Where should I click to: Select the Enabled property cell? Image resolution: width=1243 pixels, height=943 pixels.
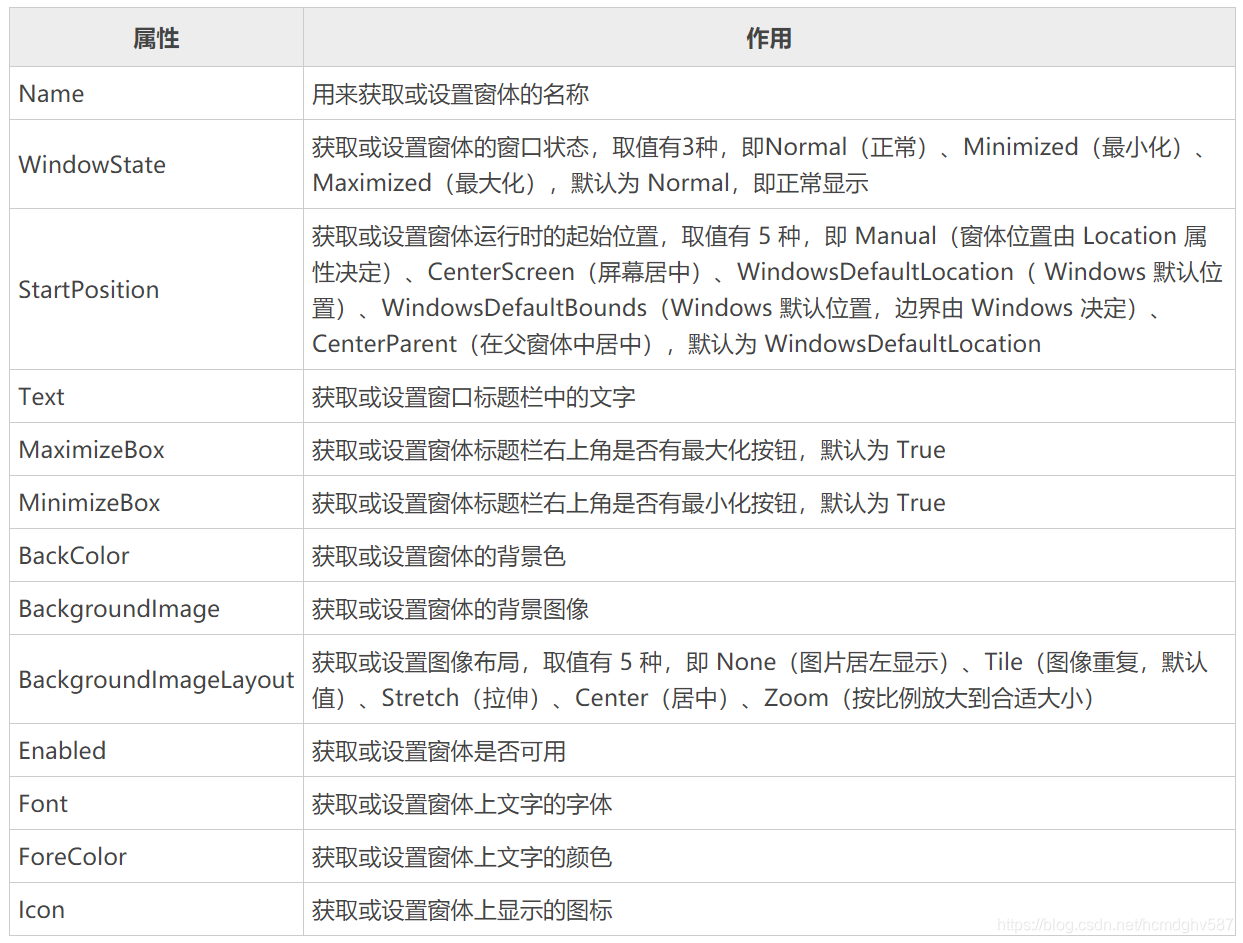(156, 751)
